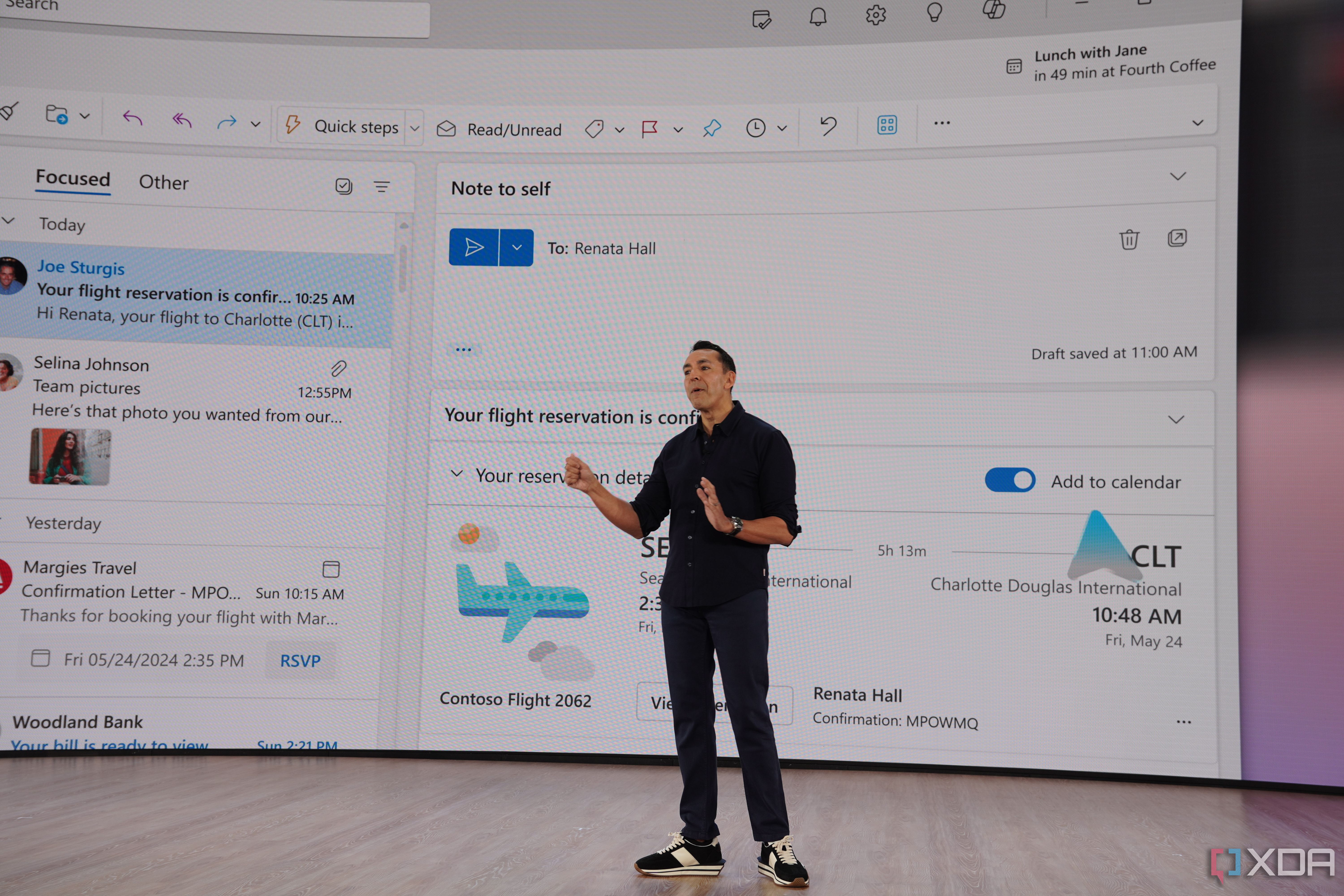Click the apps grid icon in toolbar

(x=887, y=125)
